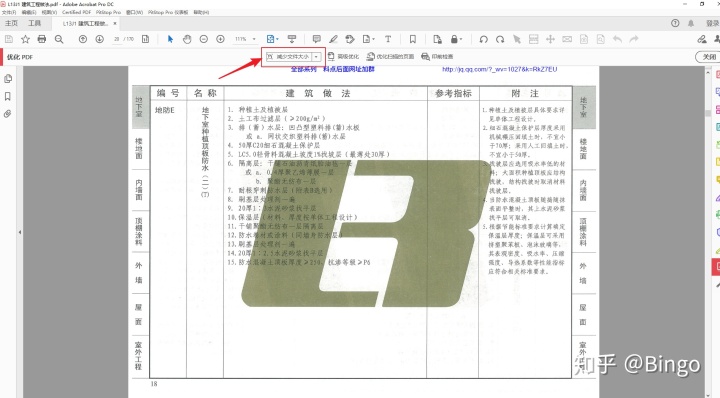Open the 视图(V) menu
Screen dimensions: 720x398
point(49,12)
